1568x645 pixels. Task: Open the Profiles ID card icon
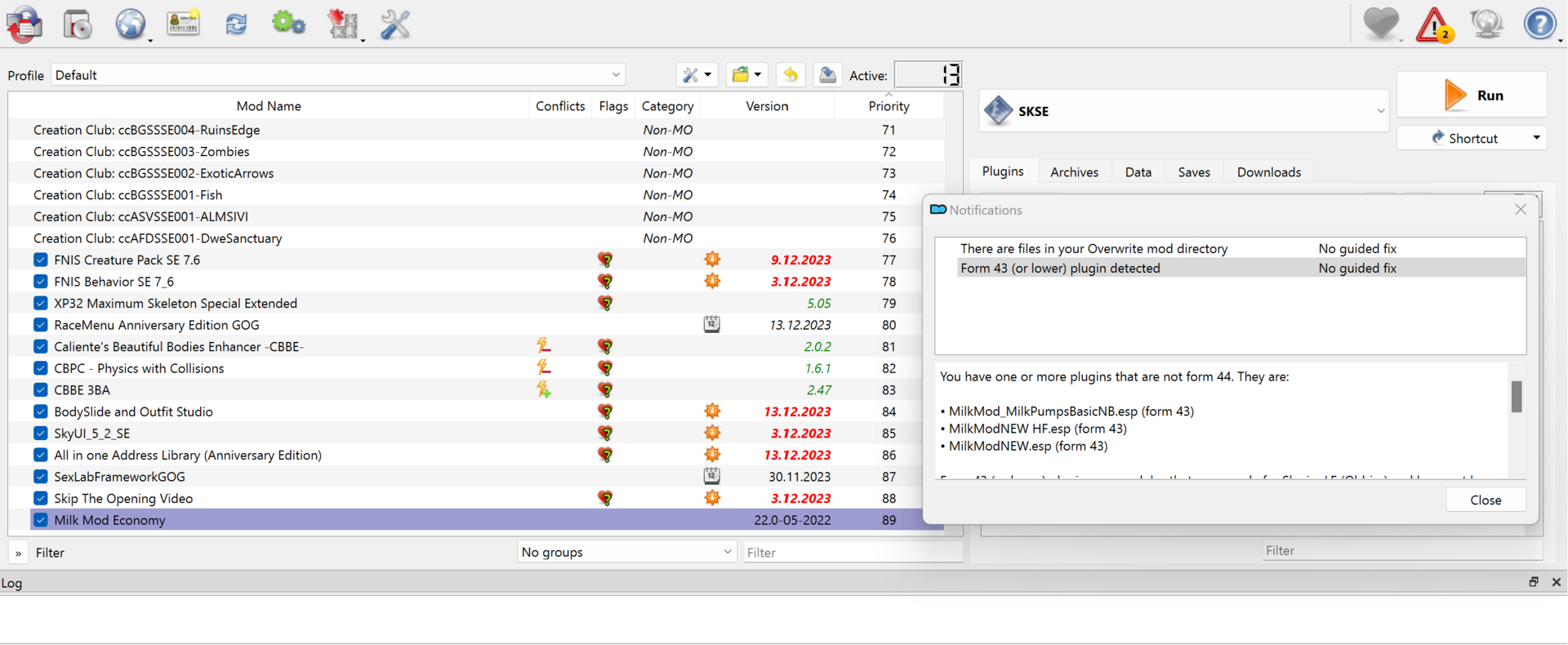tap(183, 24)
